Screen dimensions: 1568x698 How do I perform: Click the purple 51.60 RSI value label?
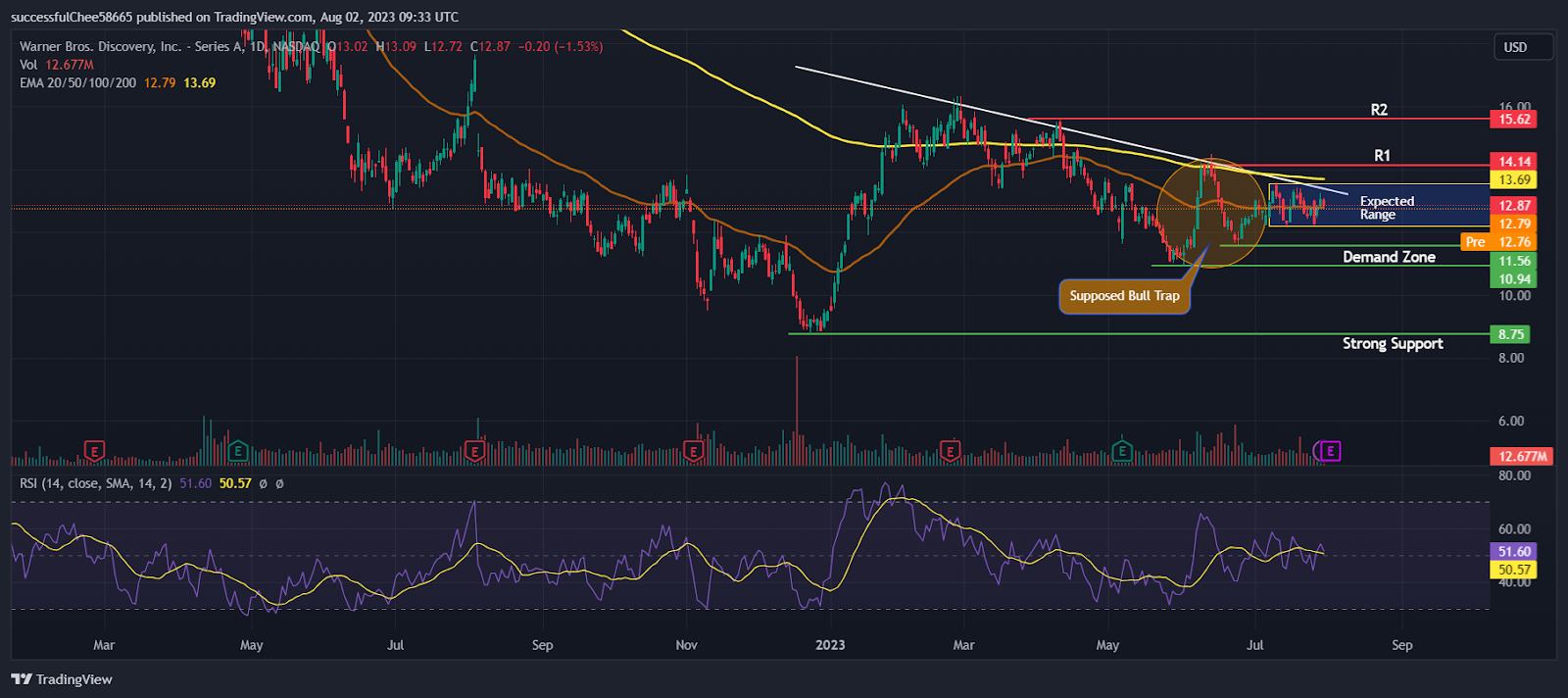click(1513, 552)
